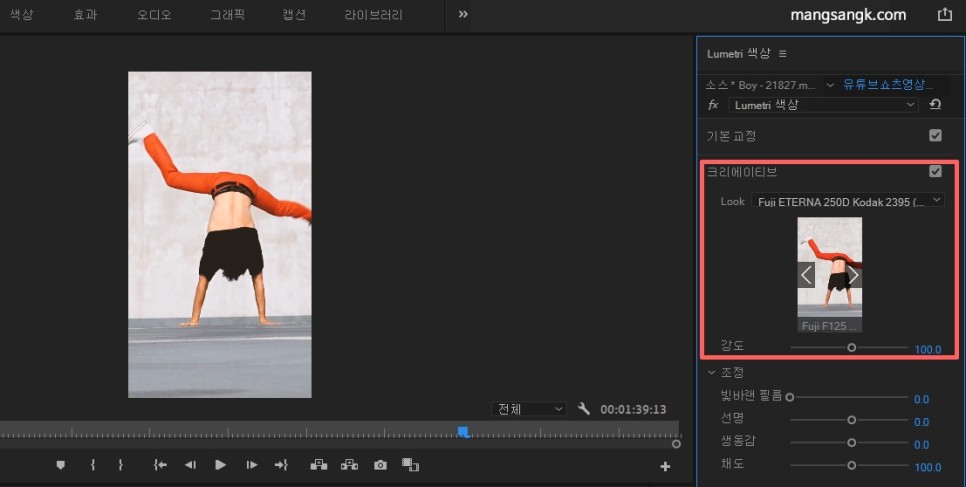Click the 빛바랜 필름 value 0.0
Viewport: 966px width, 487px height.
point(921,399)
